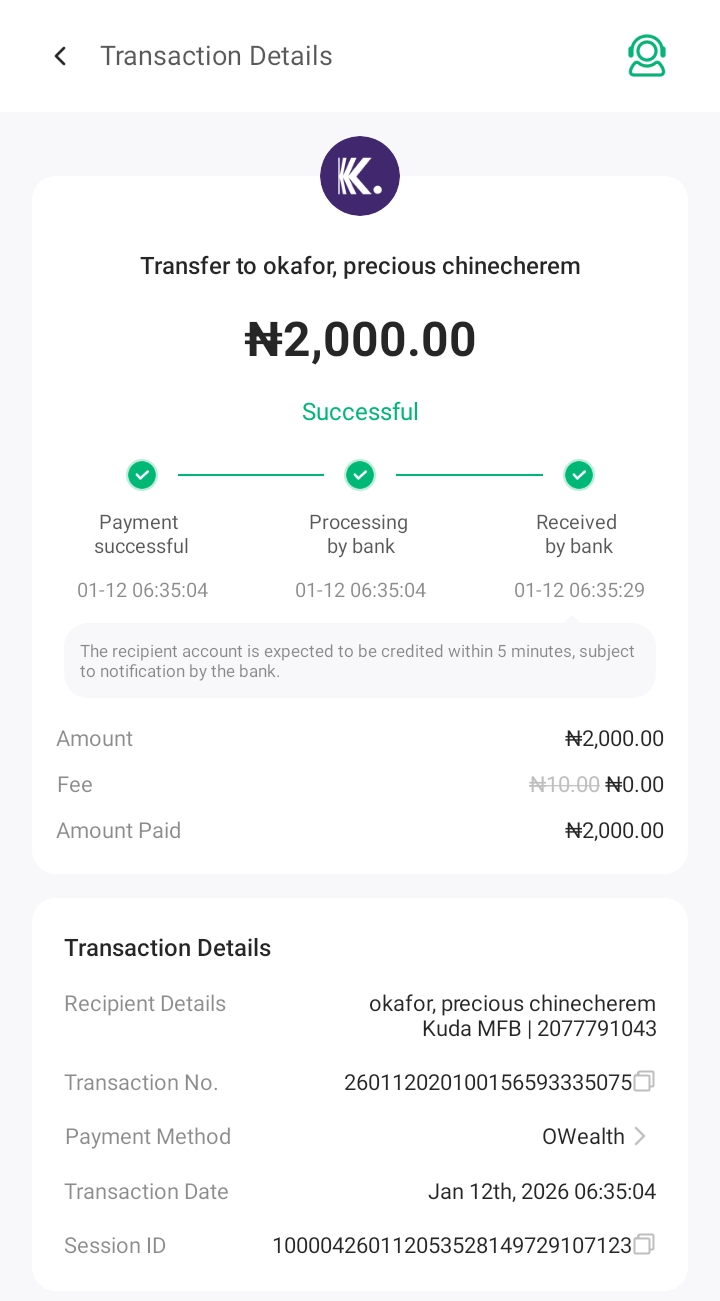720x1301 pixels.
Task: Tap the Transaction Date value
Action: tap(542, 1191)
